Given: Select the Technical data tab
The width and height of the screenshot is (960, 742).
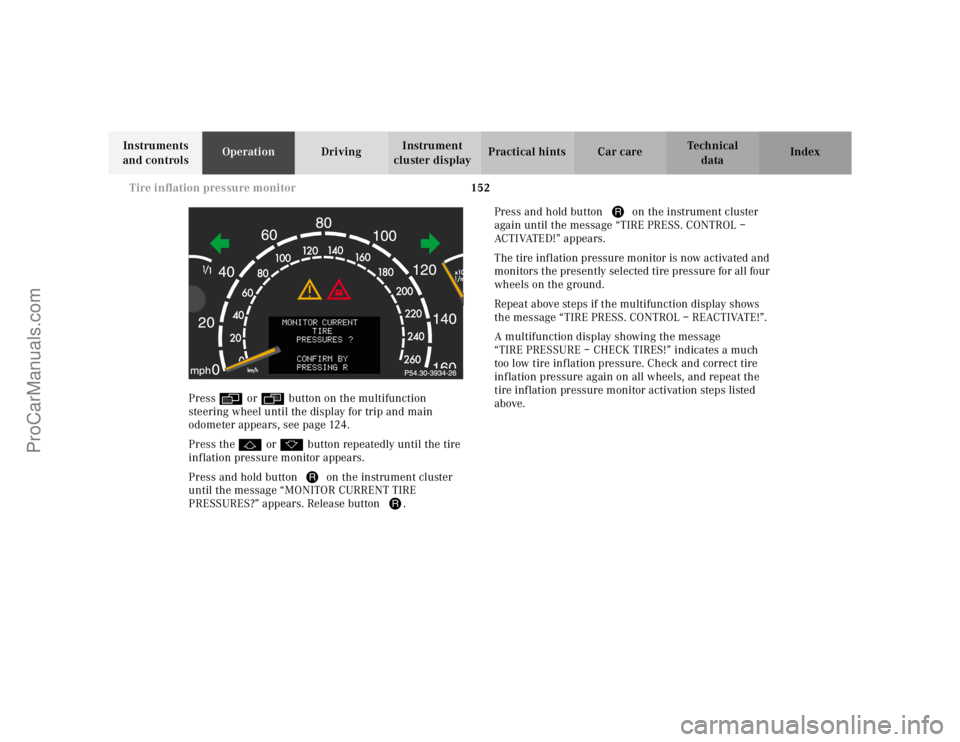Looking at the screenshot, I should (713, 153).
